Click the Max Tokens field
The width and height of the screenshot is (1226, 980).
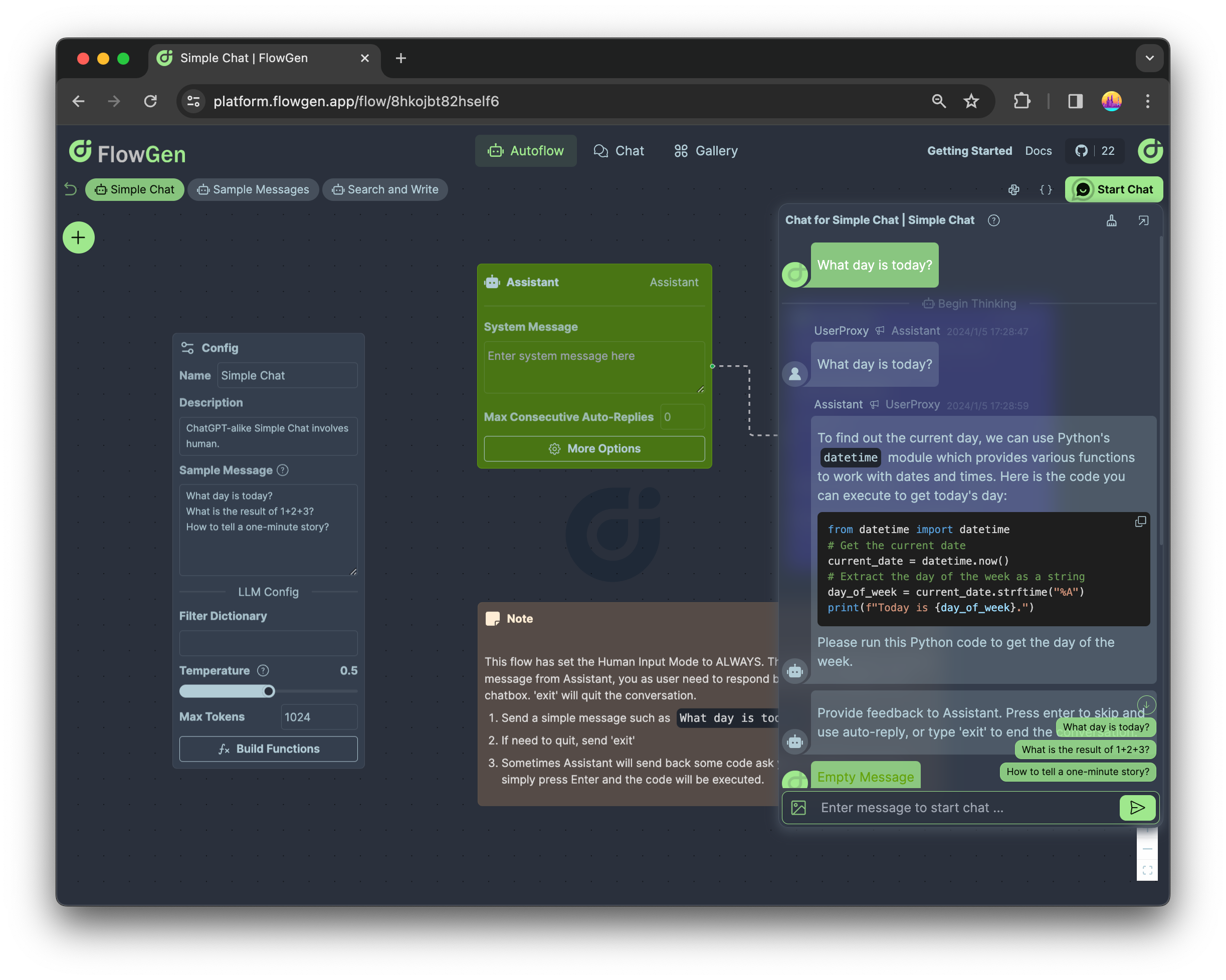(x=319, y=717)
